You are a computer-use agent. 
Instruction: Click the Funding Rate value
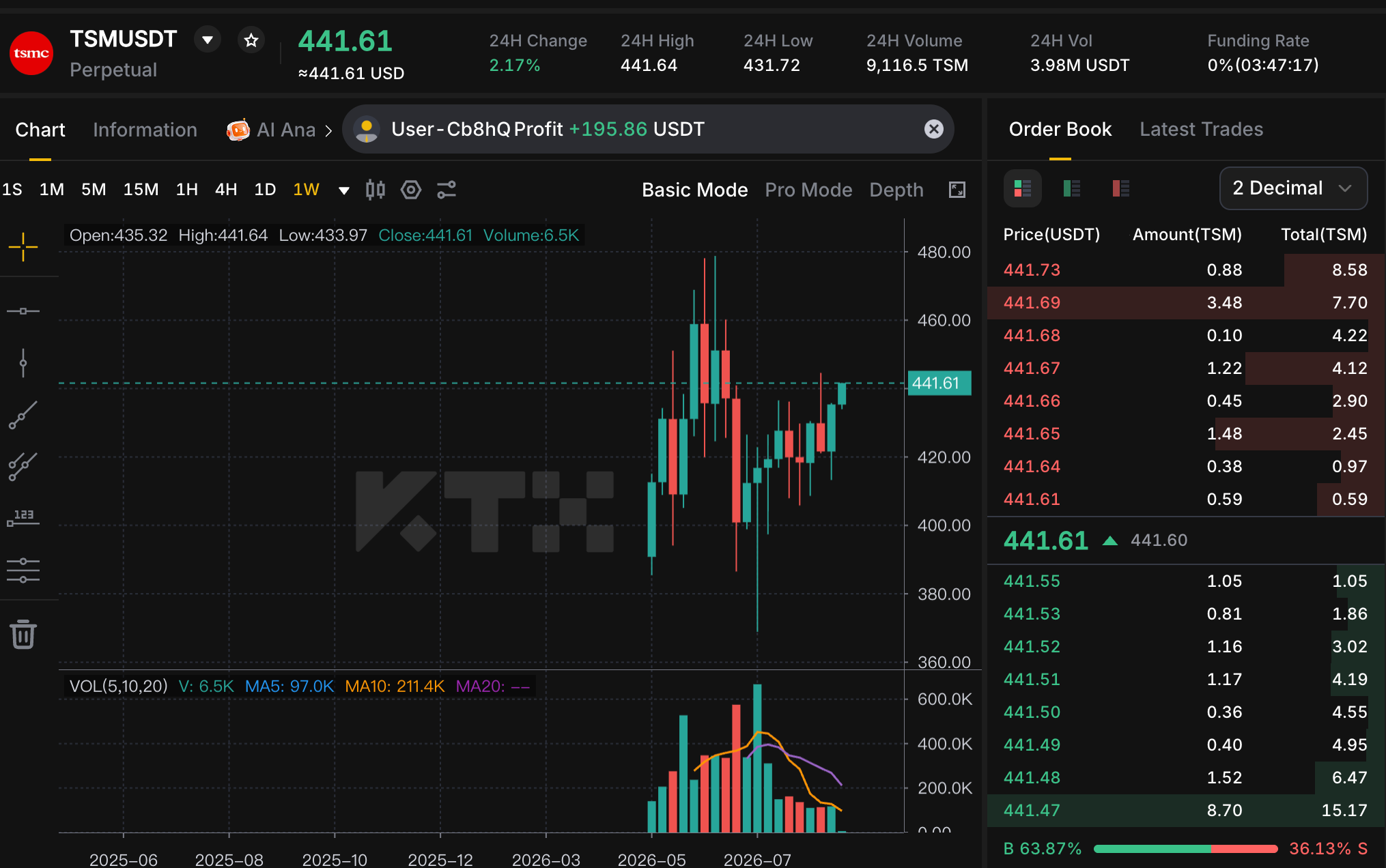tap(1262, 66)
